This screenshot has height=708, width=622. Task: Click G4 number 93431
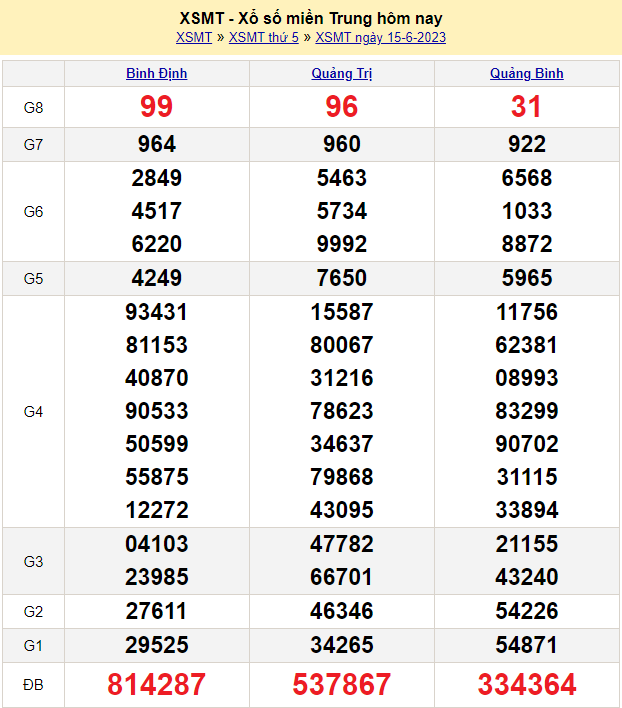click(x=157, y=312)
